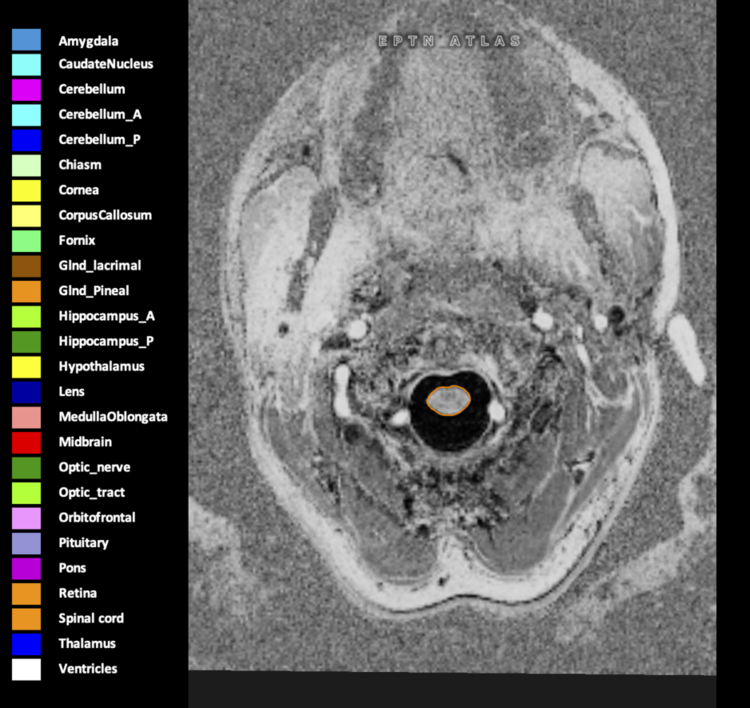The width and height of the screenshot is (750, 708).
Task: Select the Fornix green swatch
Action: click(x=26, y=241)
